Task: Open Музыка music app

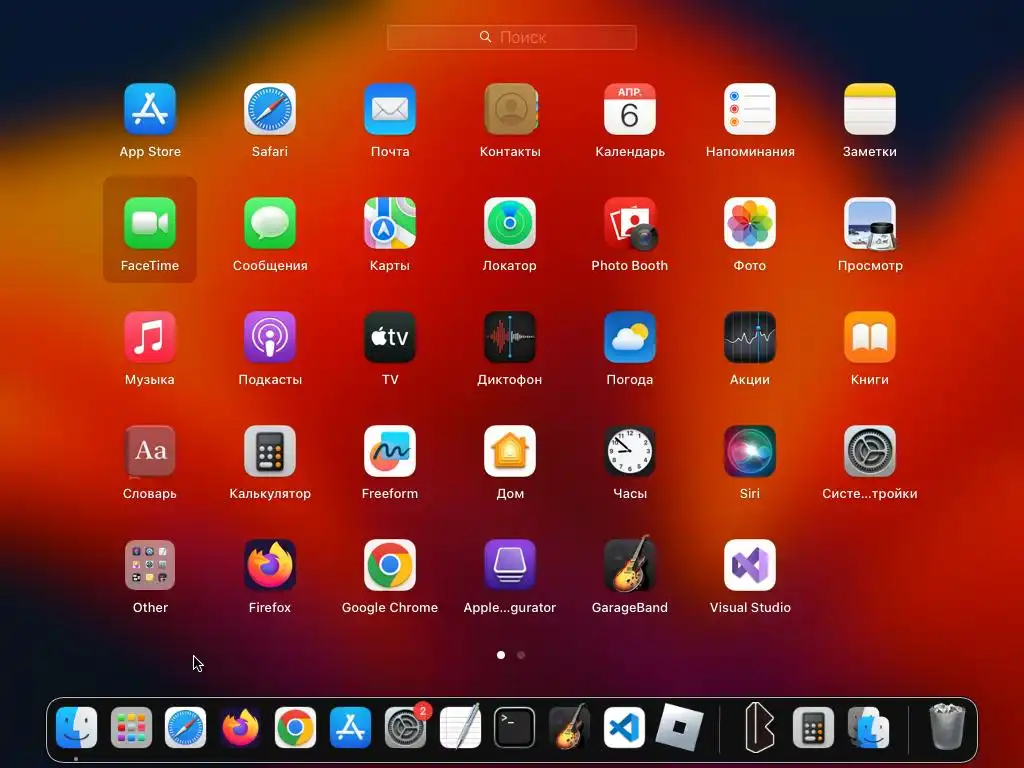Action: pyautogui.click(x=150, y=337)
